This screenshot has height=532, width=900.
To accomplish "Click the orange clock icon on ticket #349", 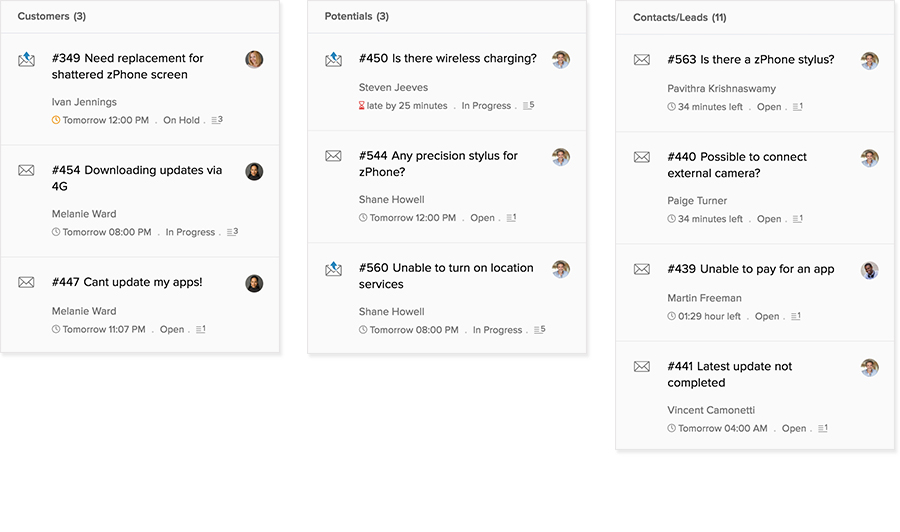I will click(56, 120).
